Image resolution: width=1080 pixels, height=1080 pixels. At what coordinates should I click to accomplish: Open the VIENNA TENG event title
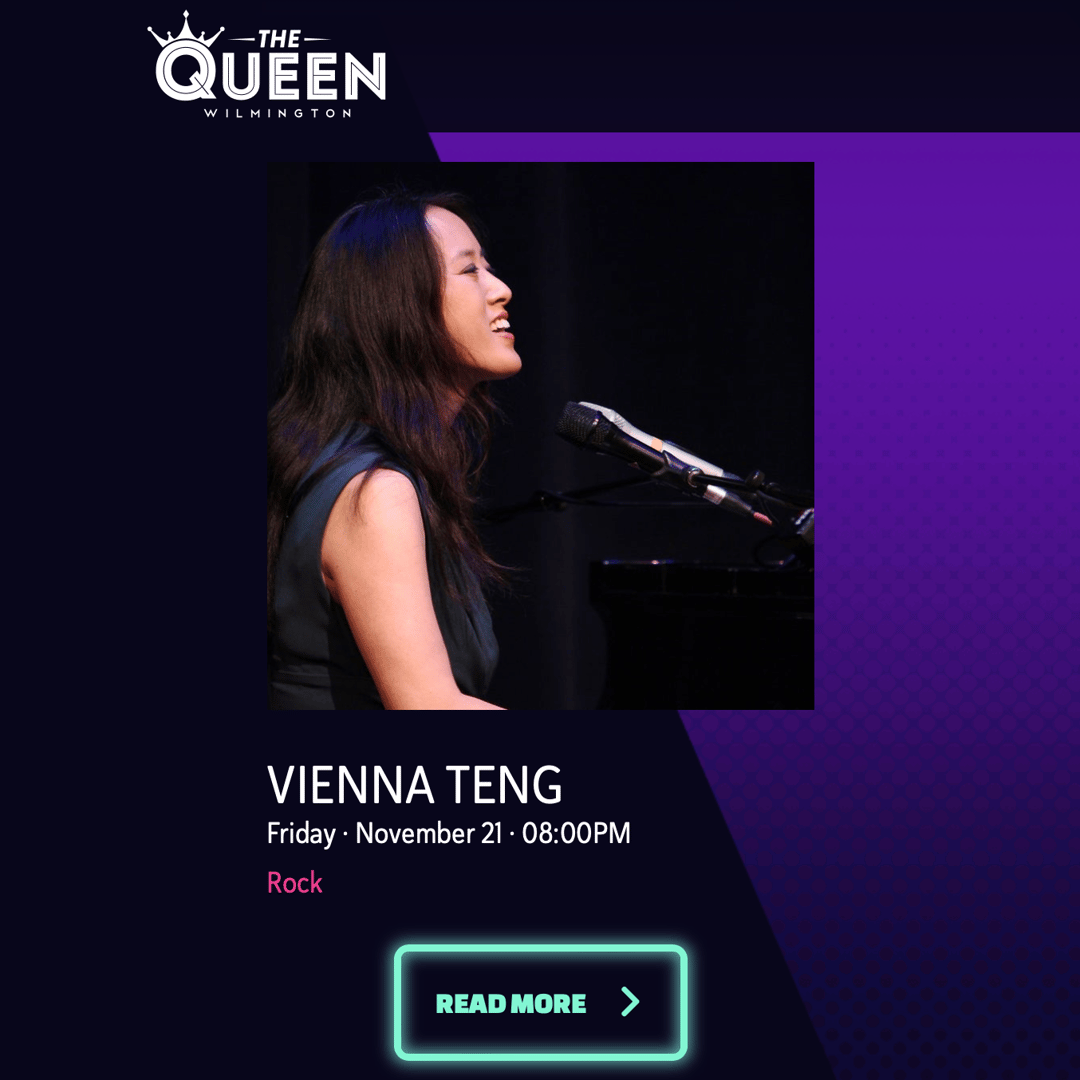coord(415,785)
